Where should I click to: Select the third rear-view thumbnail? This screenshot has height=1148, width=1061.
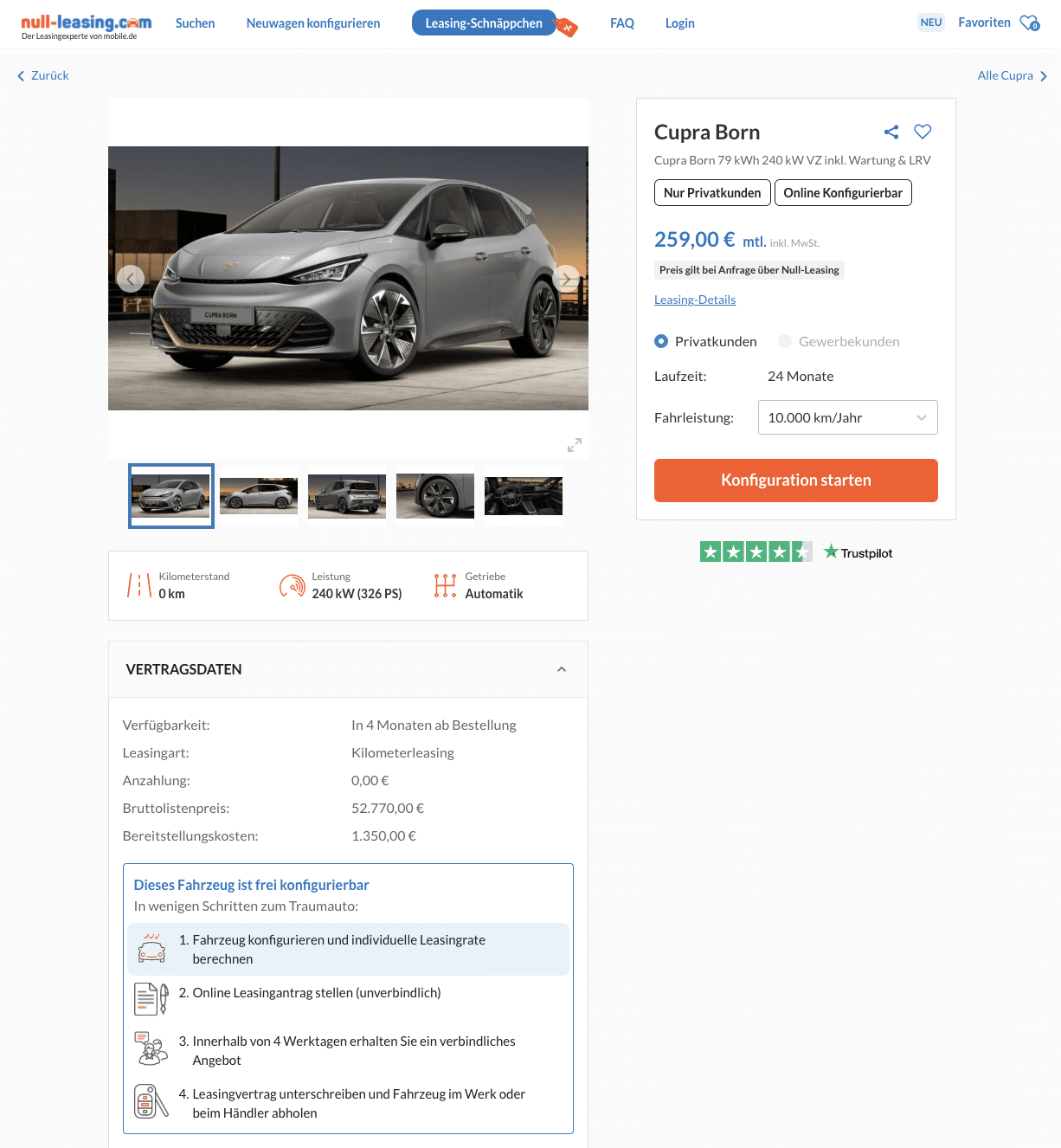tap(347, 496)
